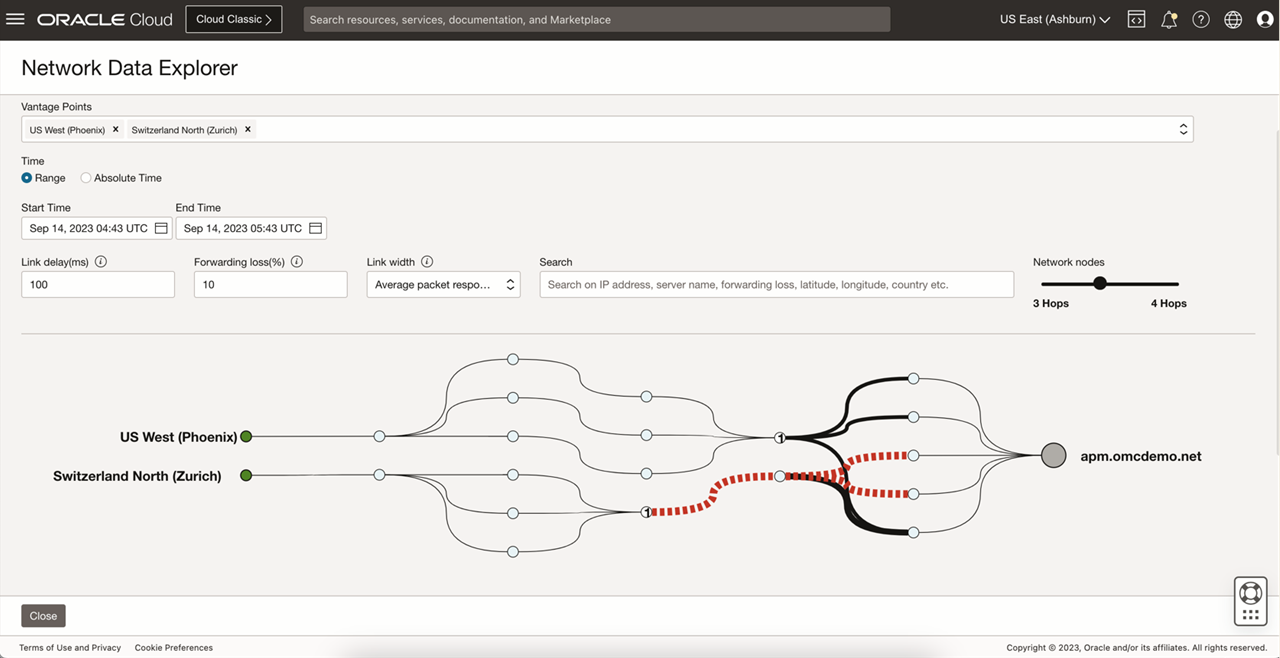Open Cookie Preferences
The image size is (1280, 658).
pos(173,647)
